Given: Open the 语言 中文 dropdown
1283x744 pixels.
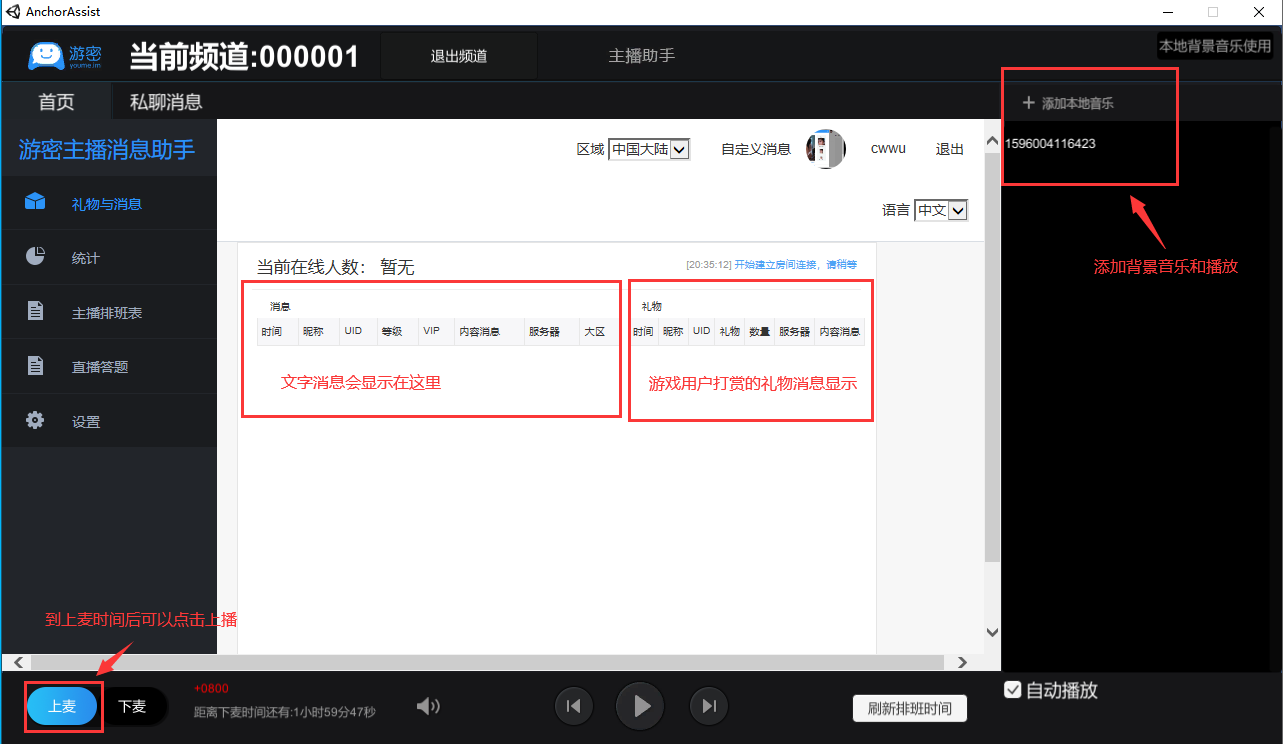Looking at the screenshot, I should (941, 210).
